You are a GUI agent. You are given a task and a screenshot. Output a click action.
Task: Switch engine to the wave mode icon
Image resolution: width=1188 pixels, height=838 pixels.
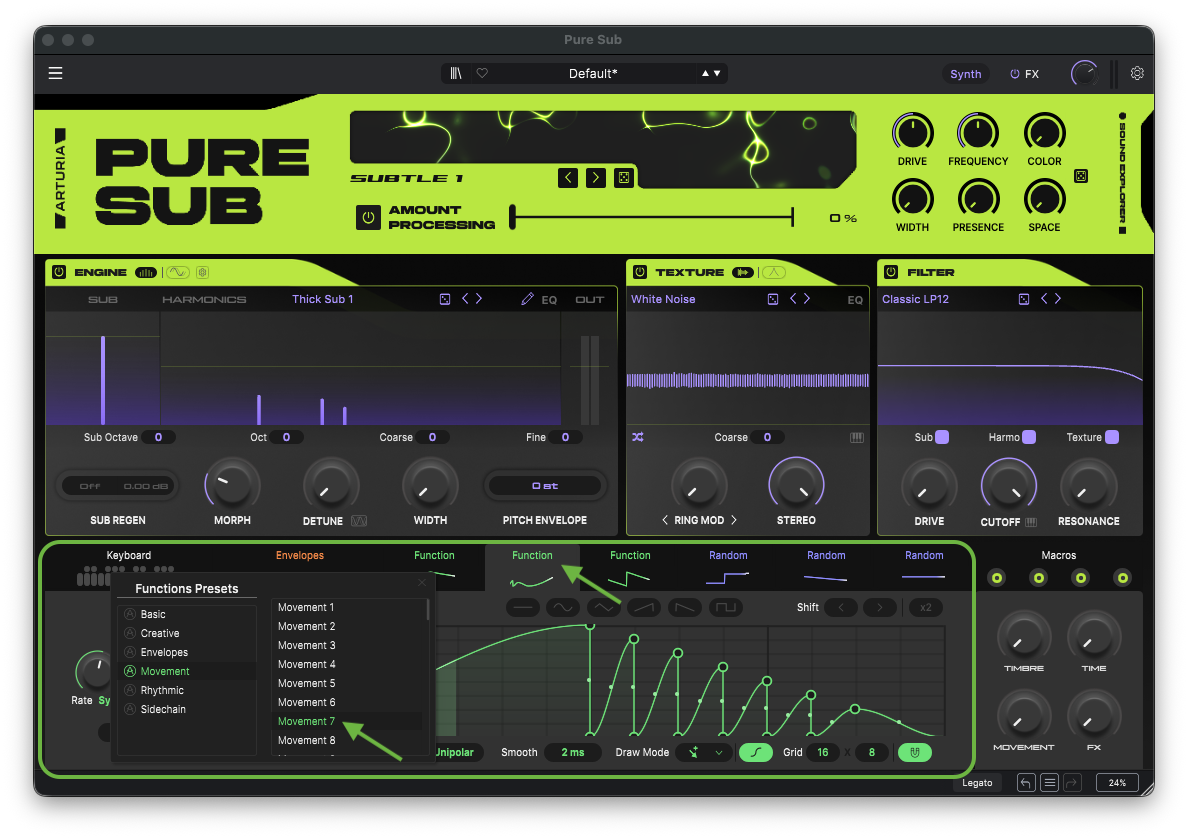click(177, 273)
